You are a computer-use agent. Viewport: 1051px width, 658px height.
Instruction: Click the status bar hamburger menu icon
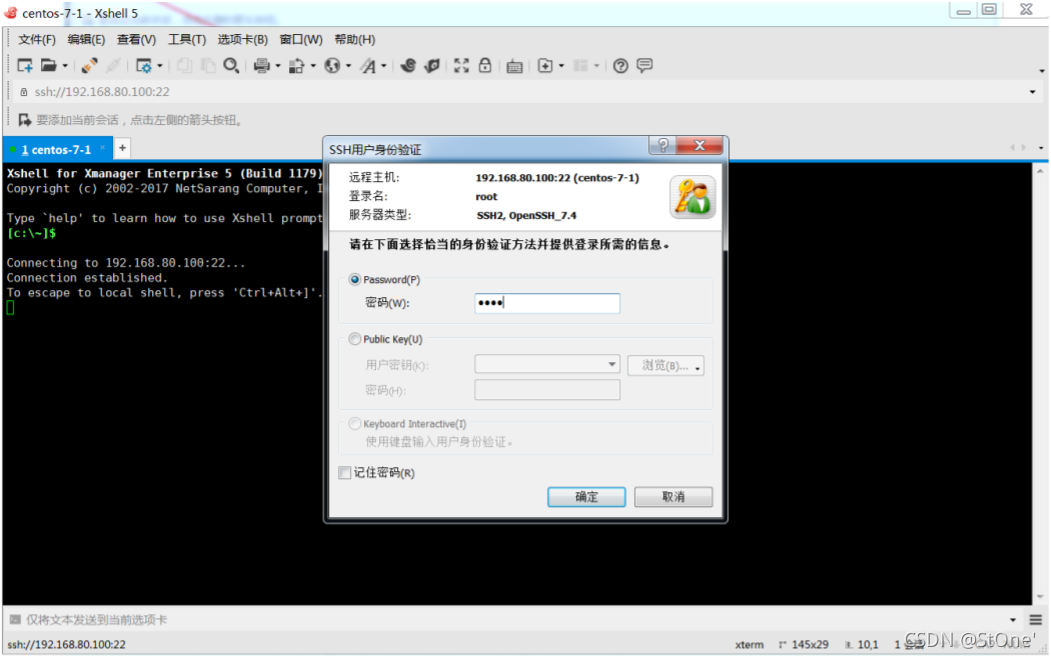tap(1036, 620)
